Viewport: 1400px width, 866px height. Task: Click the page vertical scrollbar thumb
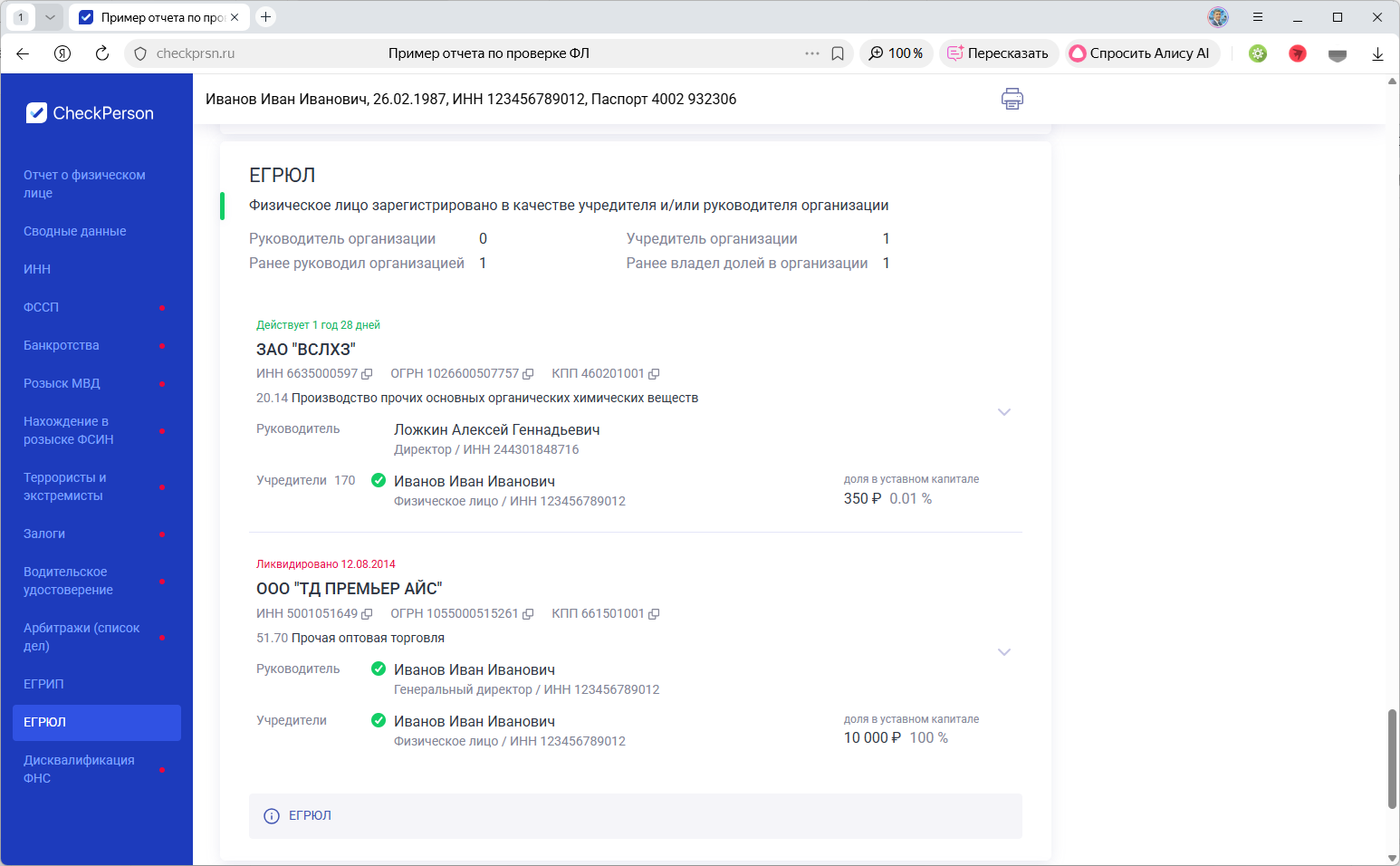coord(1392,759)
